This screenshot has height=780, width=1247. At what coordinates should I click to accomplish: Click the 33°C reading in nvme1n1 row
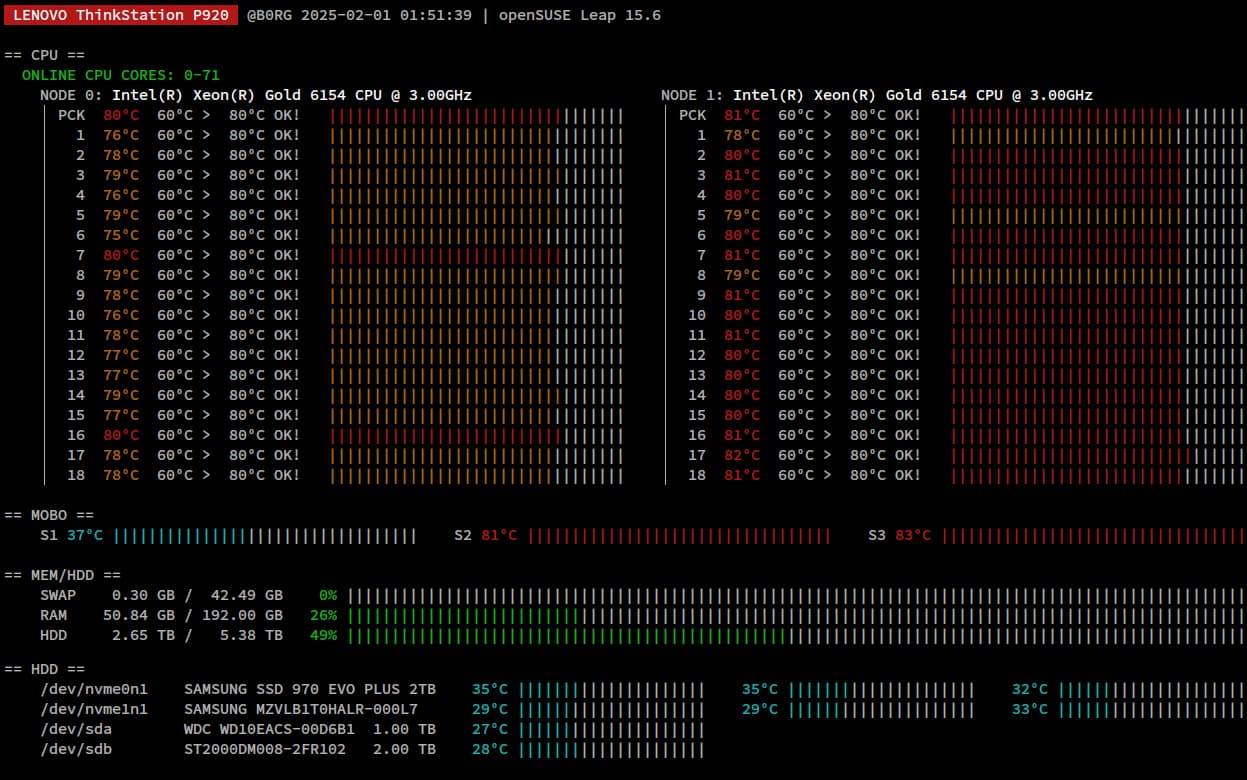click(x=1030, y=709)
